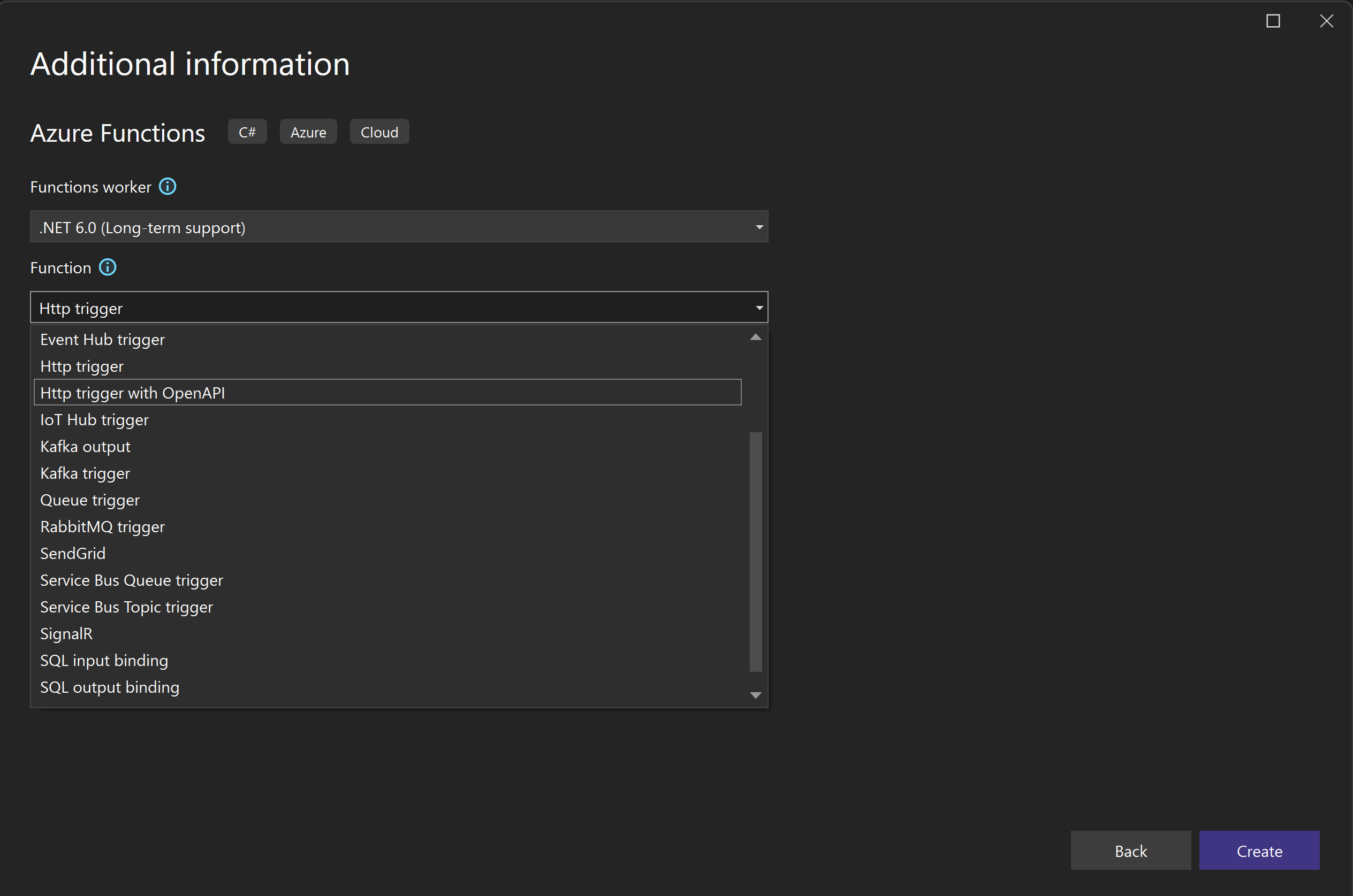The height and width of the screenshot is (896, 1353).
Task: Click the Azure platform tag icon
Action: (308, 131)
